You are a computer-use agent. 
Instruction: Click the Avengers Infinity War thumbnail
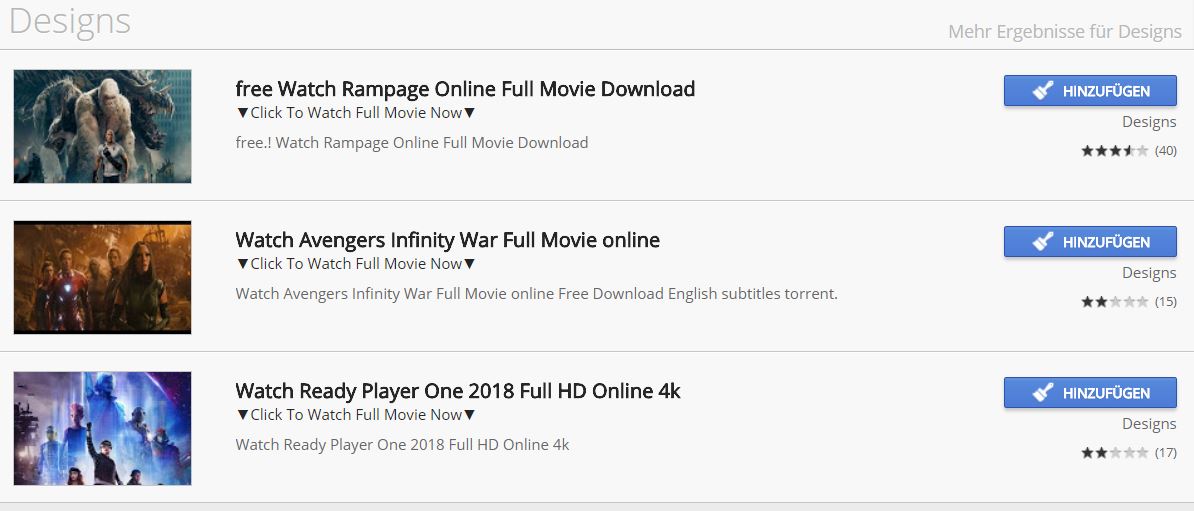click(102, 277)
